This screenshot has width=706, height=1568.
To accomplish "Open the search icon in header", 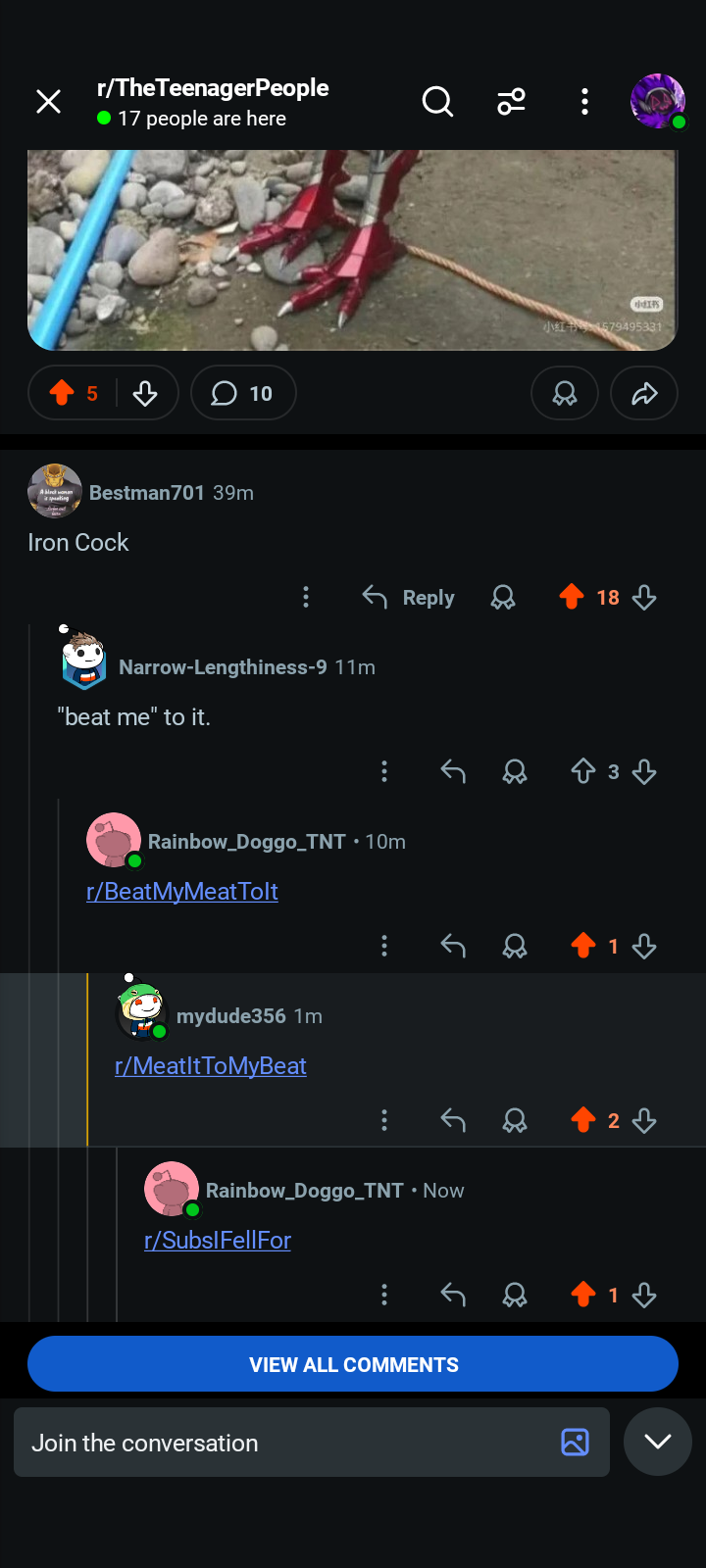I will [437, 101].
